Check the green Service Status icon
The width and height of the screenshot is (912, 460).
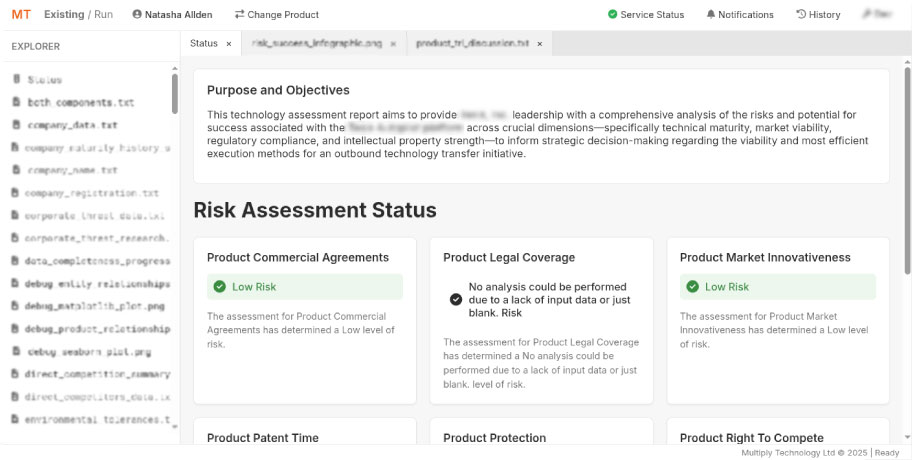(613, 14)
